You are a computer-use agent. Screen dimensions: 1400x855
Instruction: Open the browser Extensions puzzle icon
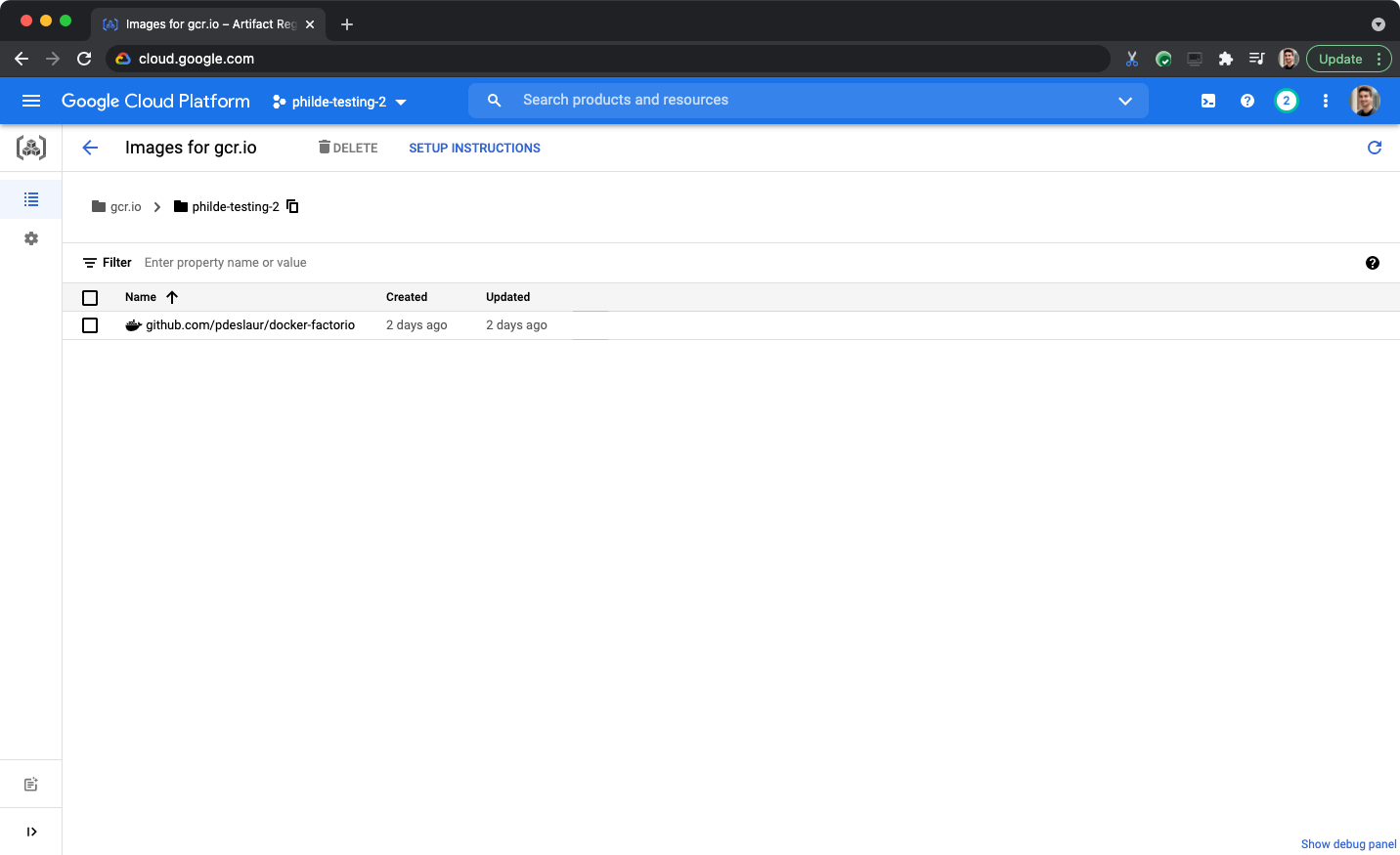point(1226,59)
